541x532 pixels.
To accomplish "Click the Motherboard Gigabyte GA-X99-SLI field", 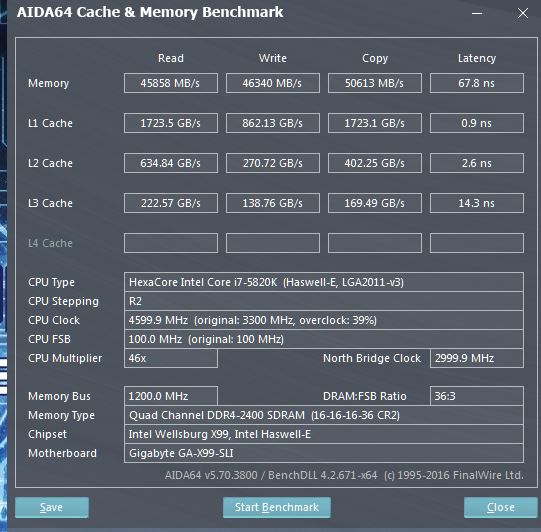I will click(x=324, y=453).
